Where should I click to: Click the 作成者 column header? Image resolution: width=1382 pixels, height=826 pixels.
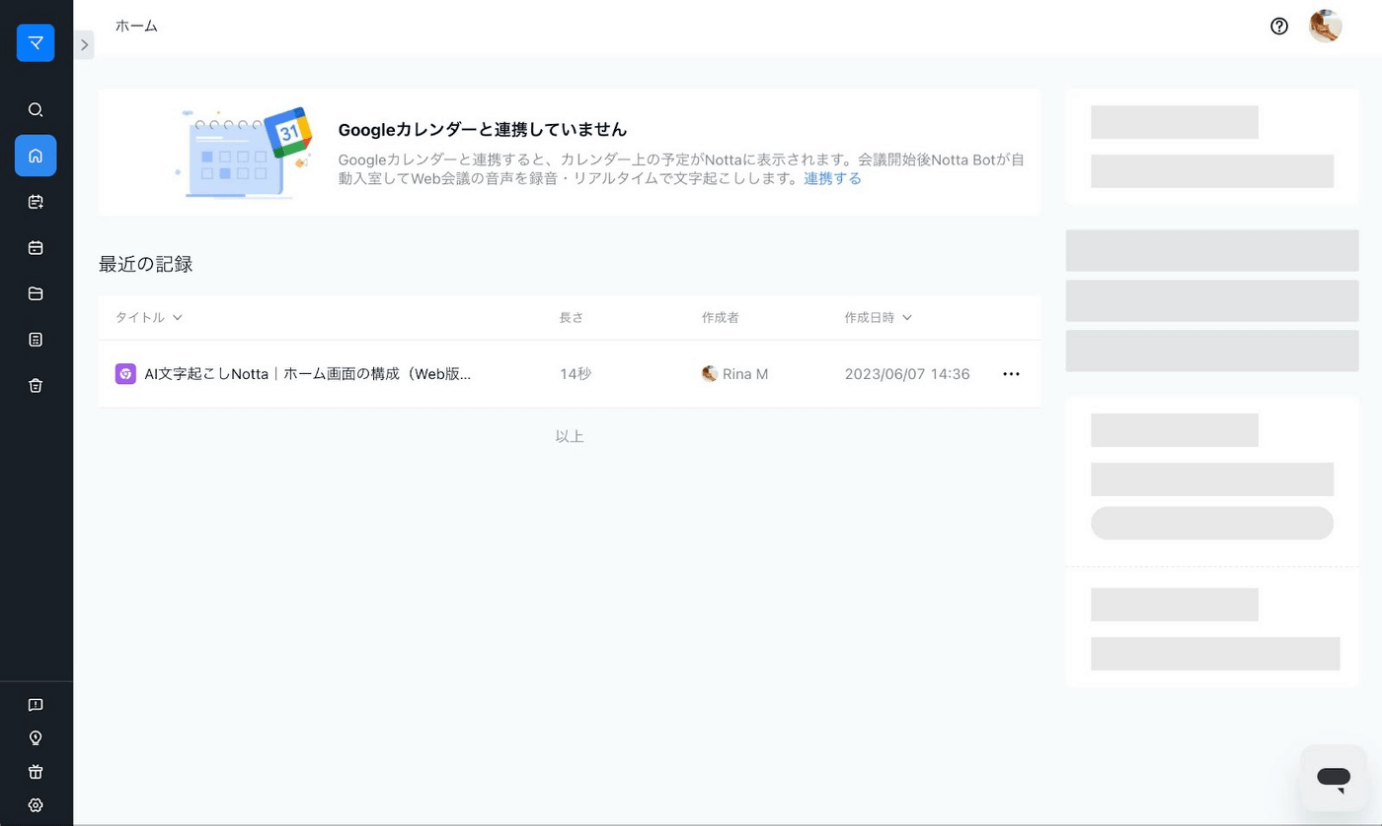pos(720,318)
